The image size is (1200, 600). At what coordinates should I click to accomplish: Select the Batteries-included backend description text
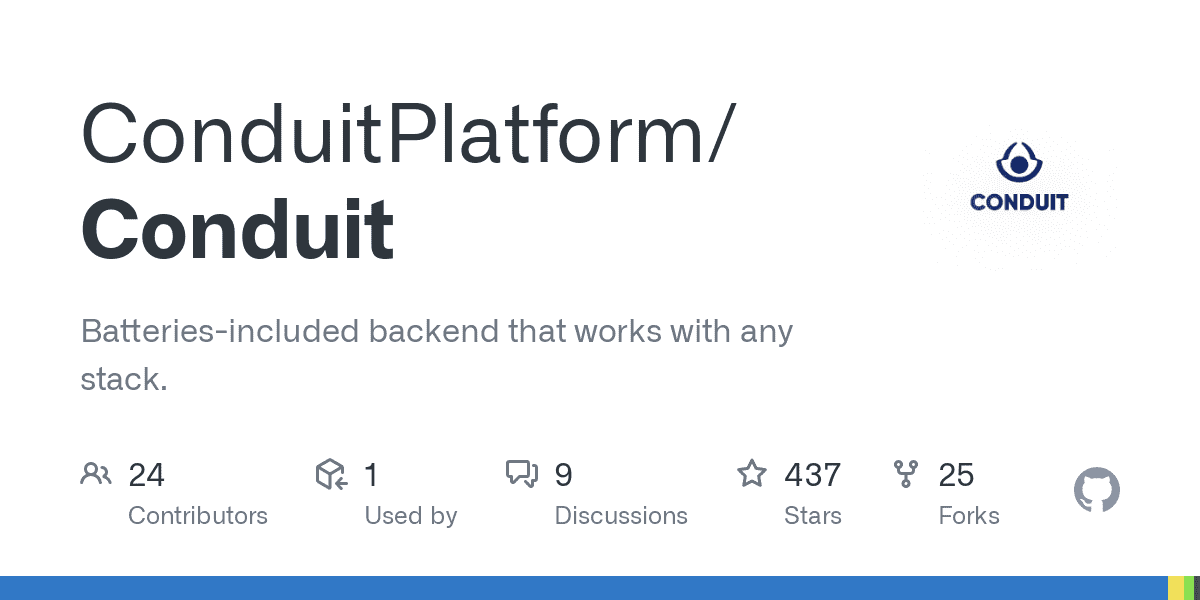[x=437, y=354]
